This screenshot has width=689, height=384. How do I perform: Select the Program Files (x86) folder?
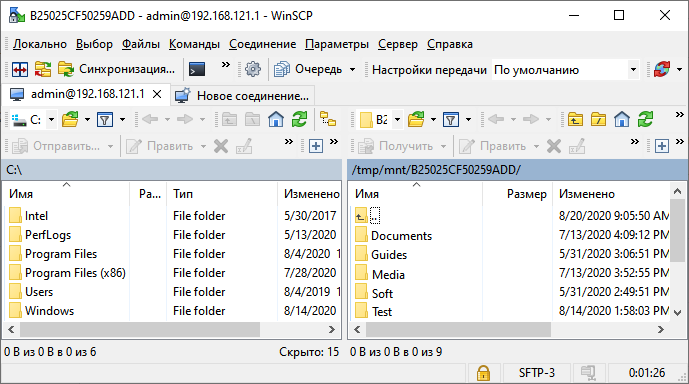75,273
